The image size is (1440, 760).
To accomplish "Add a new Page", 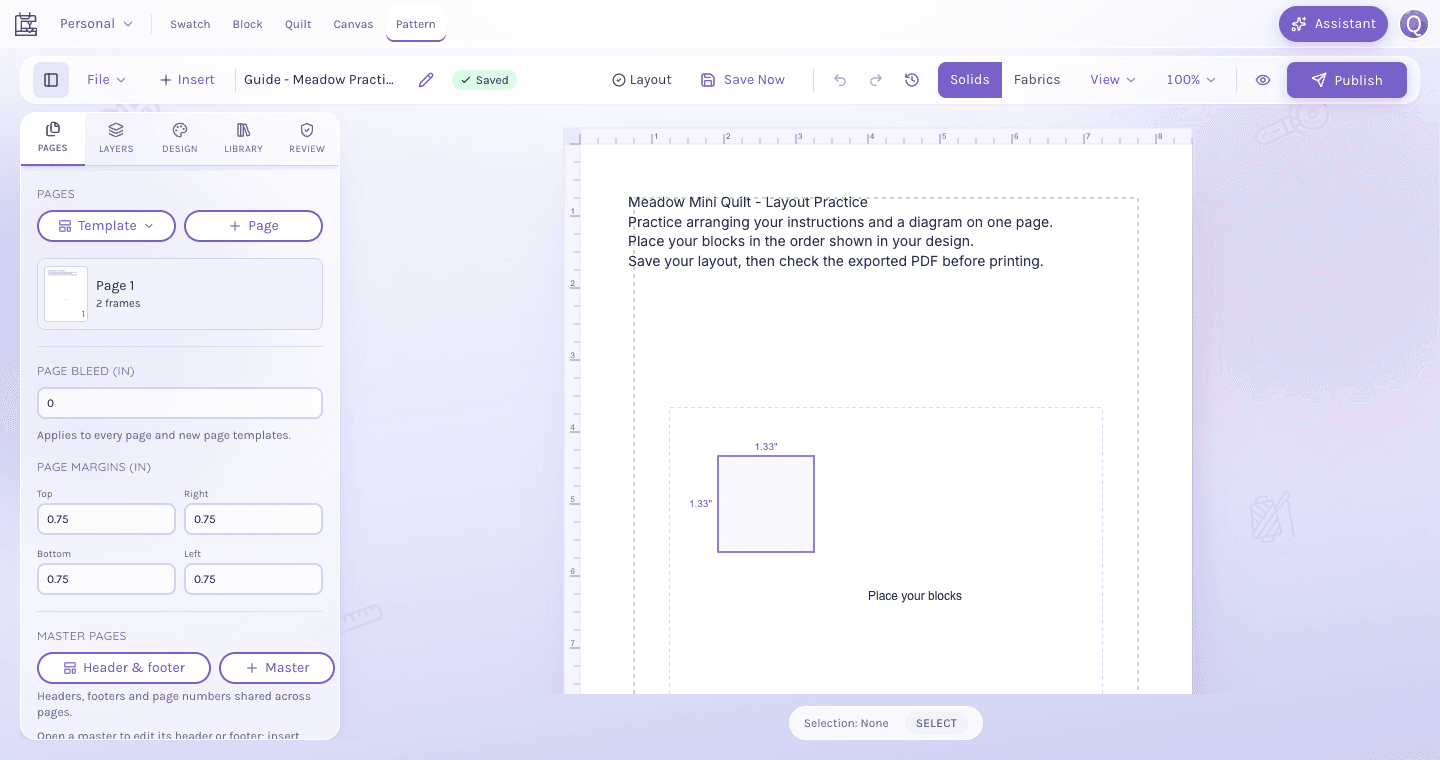I will tap(254, 226).
